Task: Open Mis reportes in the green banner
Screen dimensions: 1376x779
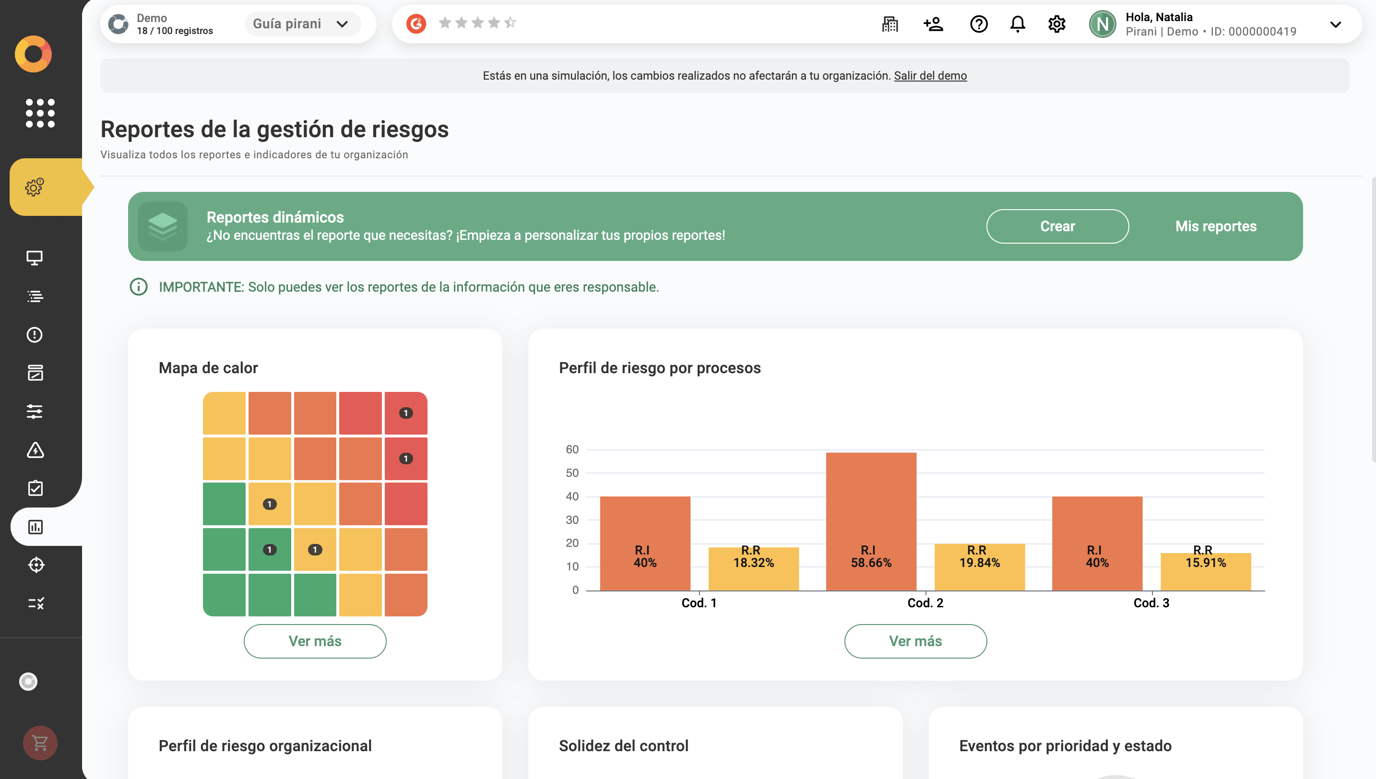Action: click(1216, 226)
